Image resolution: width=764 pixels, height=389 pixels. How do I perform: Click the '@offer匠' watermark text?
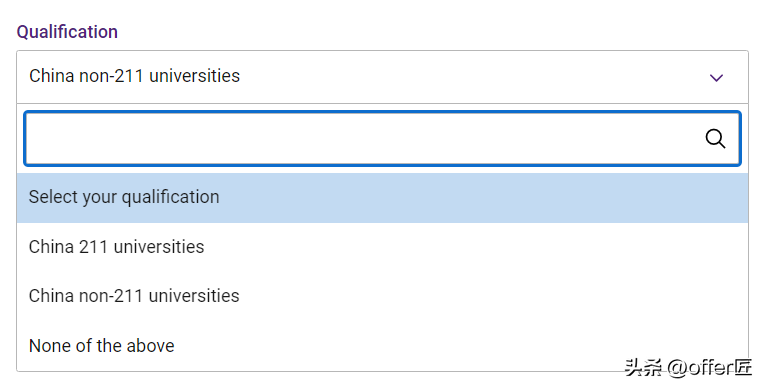[x=709, y=368]
